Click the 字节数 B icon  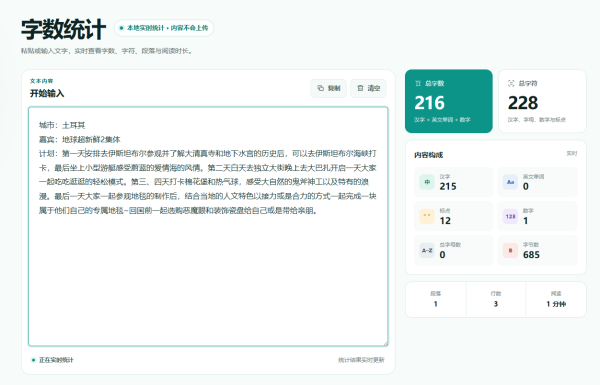[x=510, y=251]
